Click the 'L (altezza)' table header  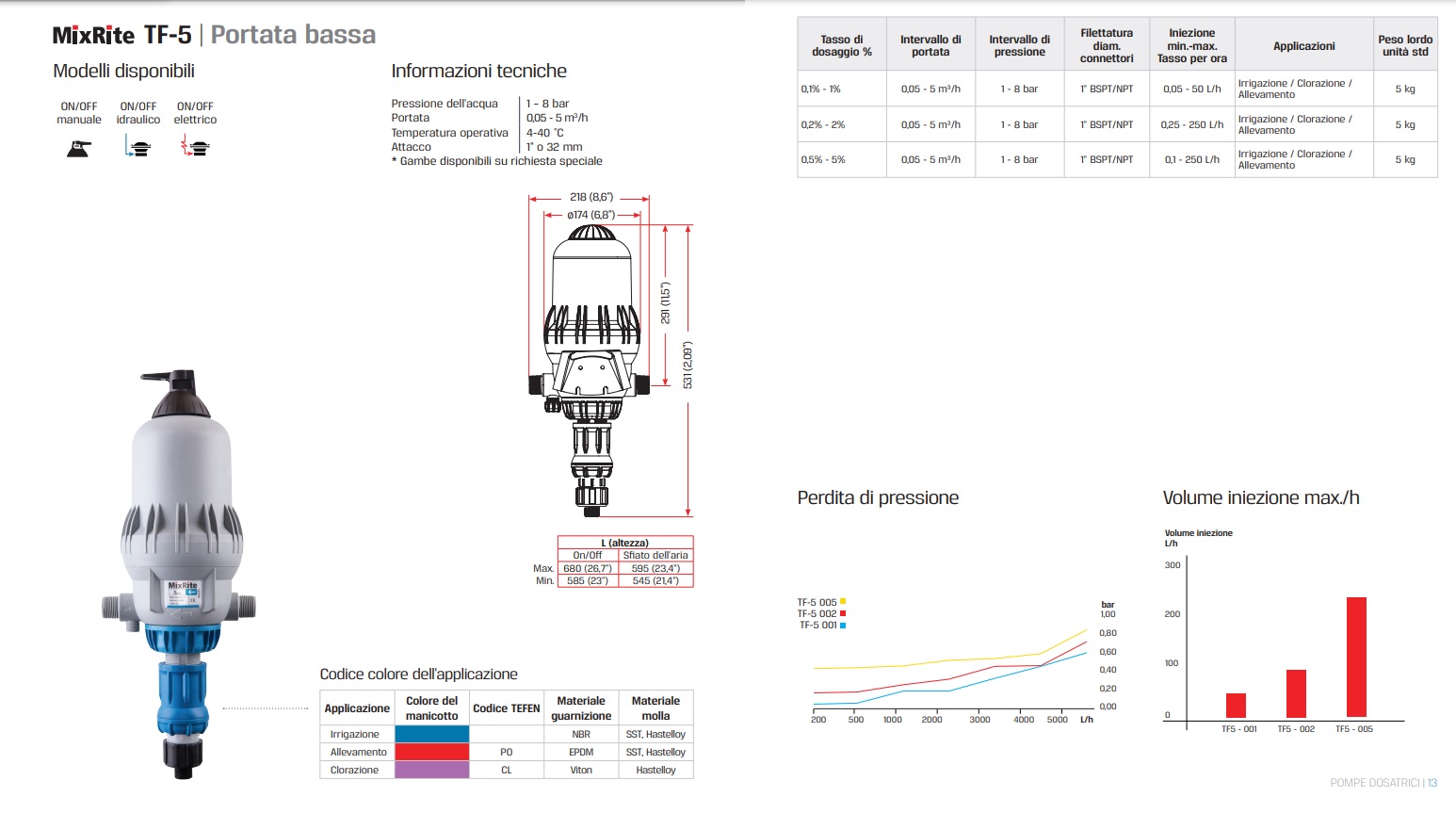pos(625,543)
